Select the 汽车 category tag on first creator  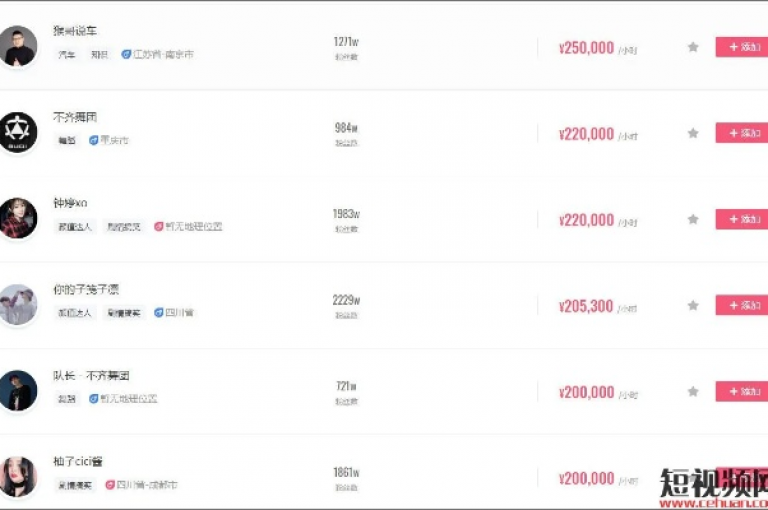67,54
